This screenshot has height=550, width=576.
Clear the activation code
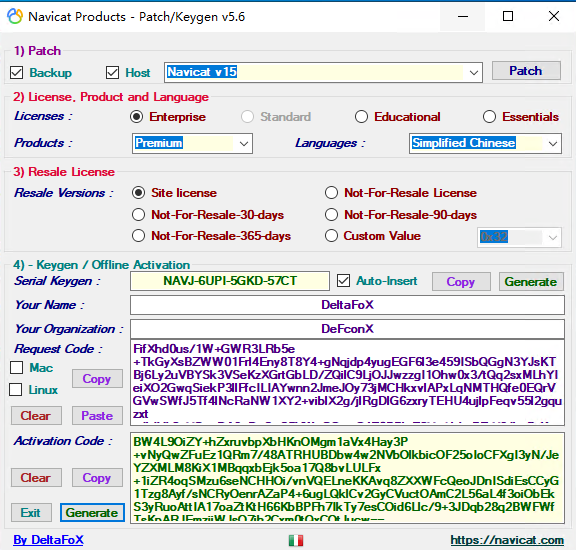pos(36,478)
